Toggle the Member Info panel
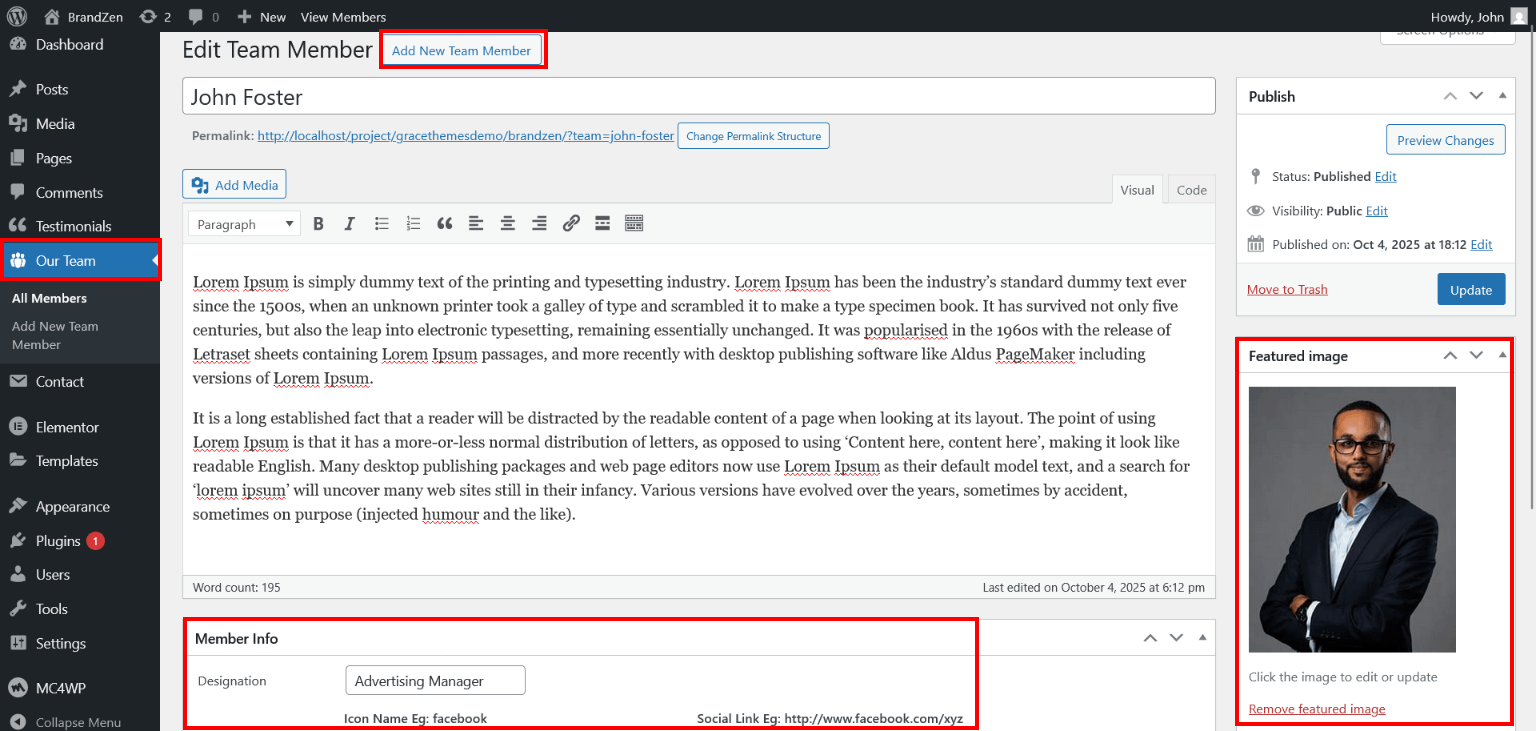The image size is (1536, 731). 1202,638
